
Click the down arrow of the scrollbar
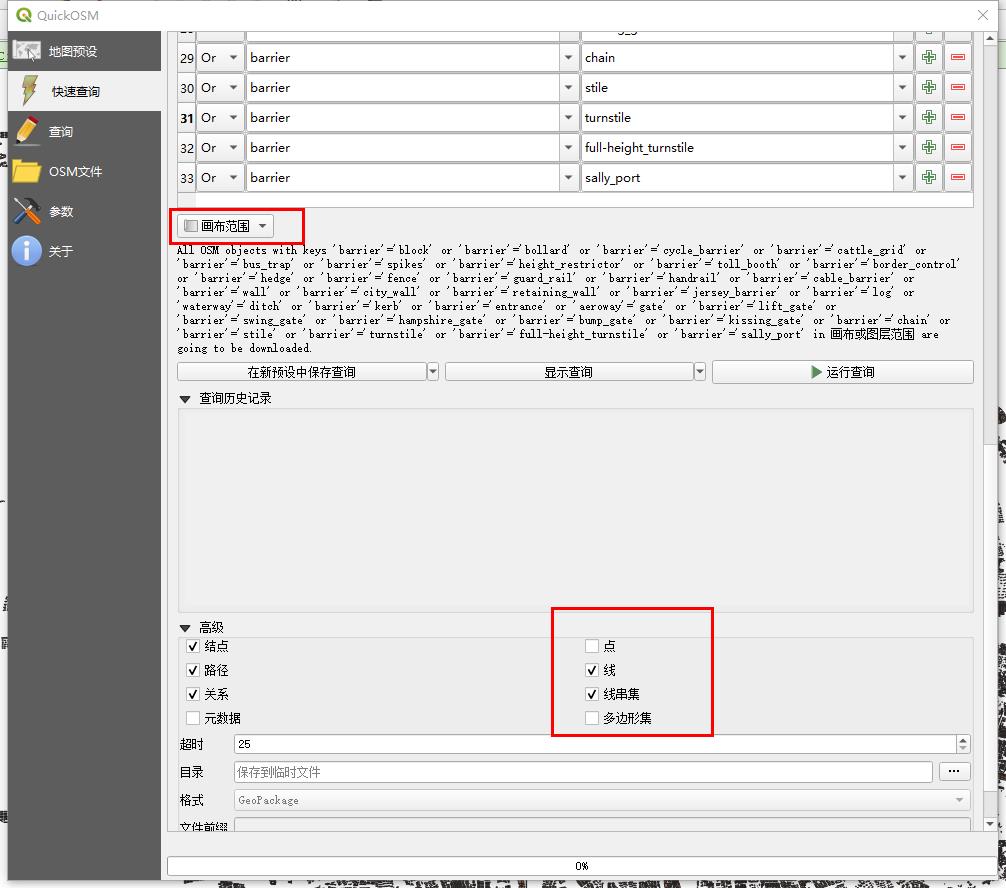(x=990, y=824)
